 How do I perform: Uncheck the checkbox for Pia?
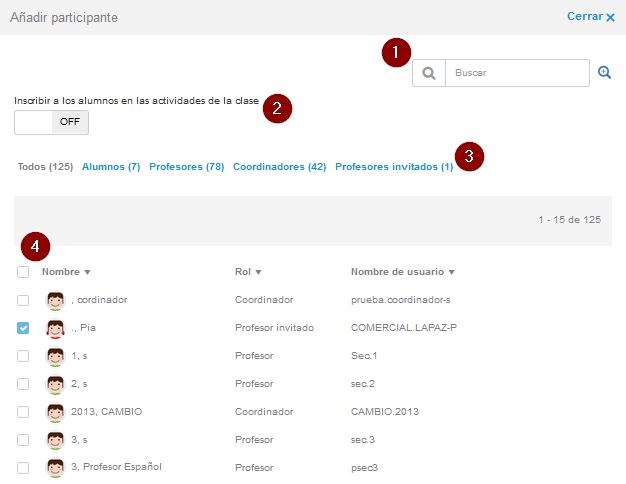(23, 328)
